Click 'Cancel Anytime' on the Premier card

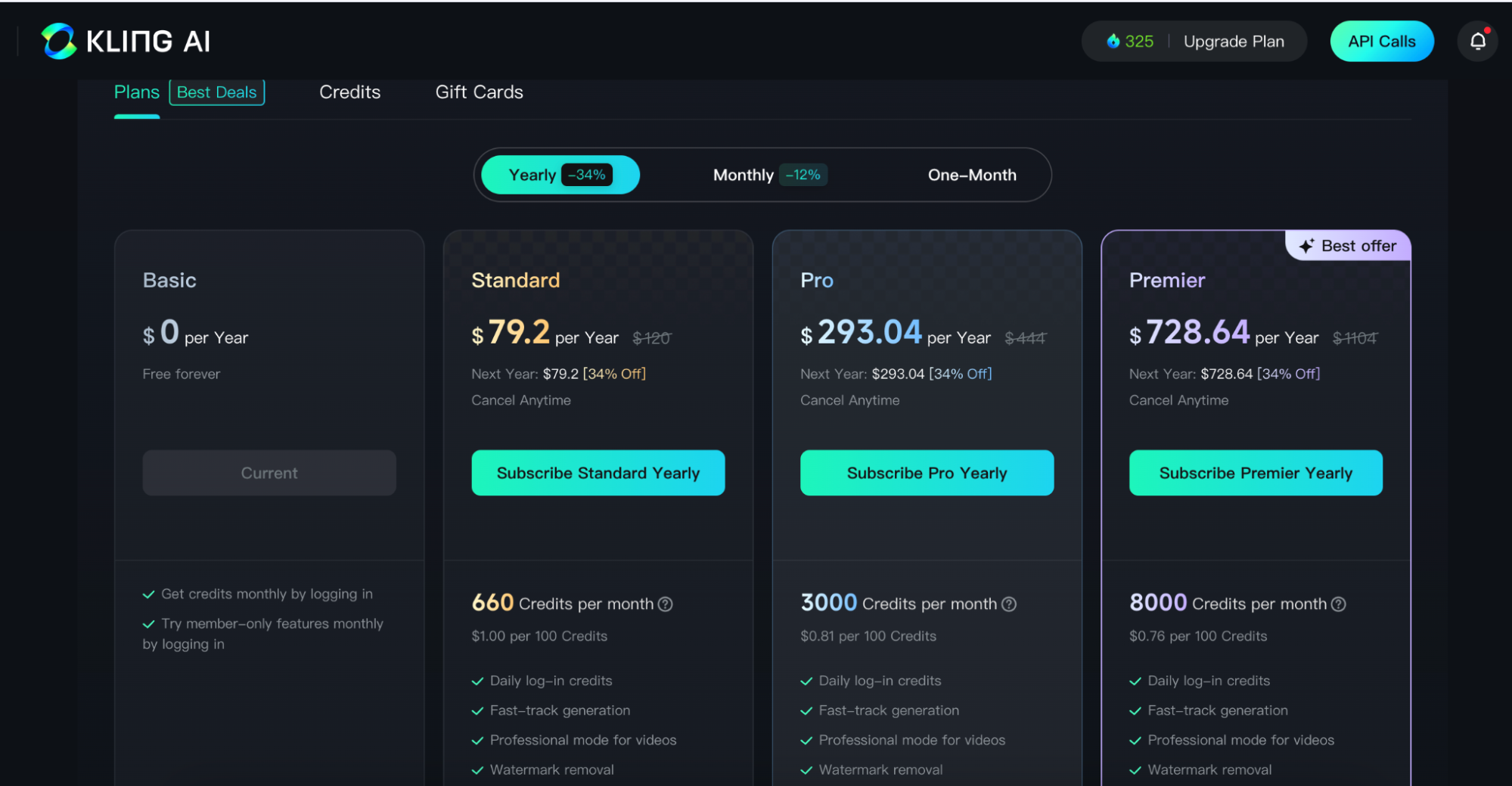coord(1179,400)
